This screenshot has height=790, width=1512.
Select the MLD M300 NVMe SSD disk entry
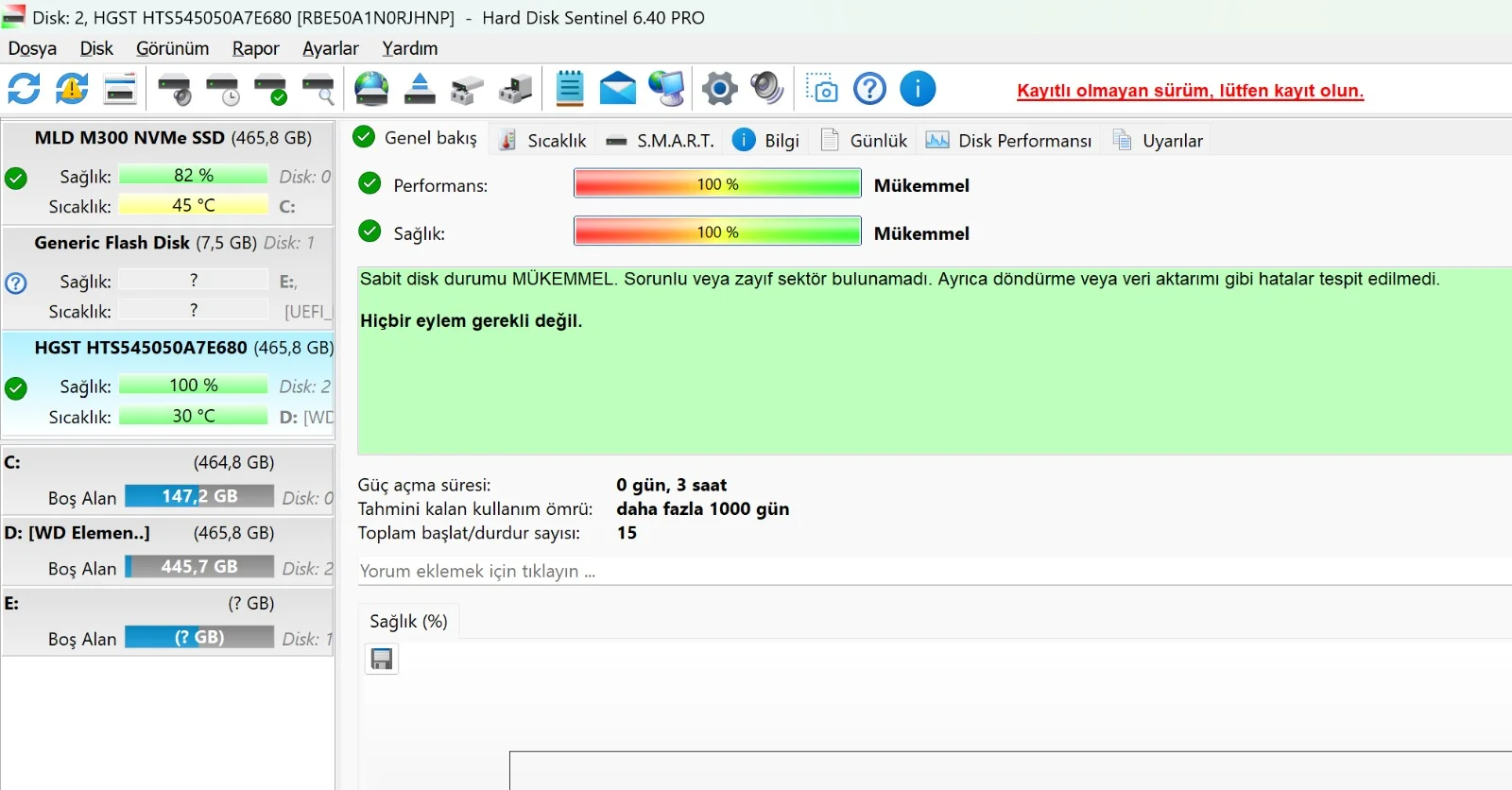[168, 172]
